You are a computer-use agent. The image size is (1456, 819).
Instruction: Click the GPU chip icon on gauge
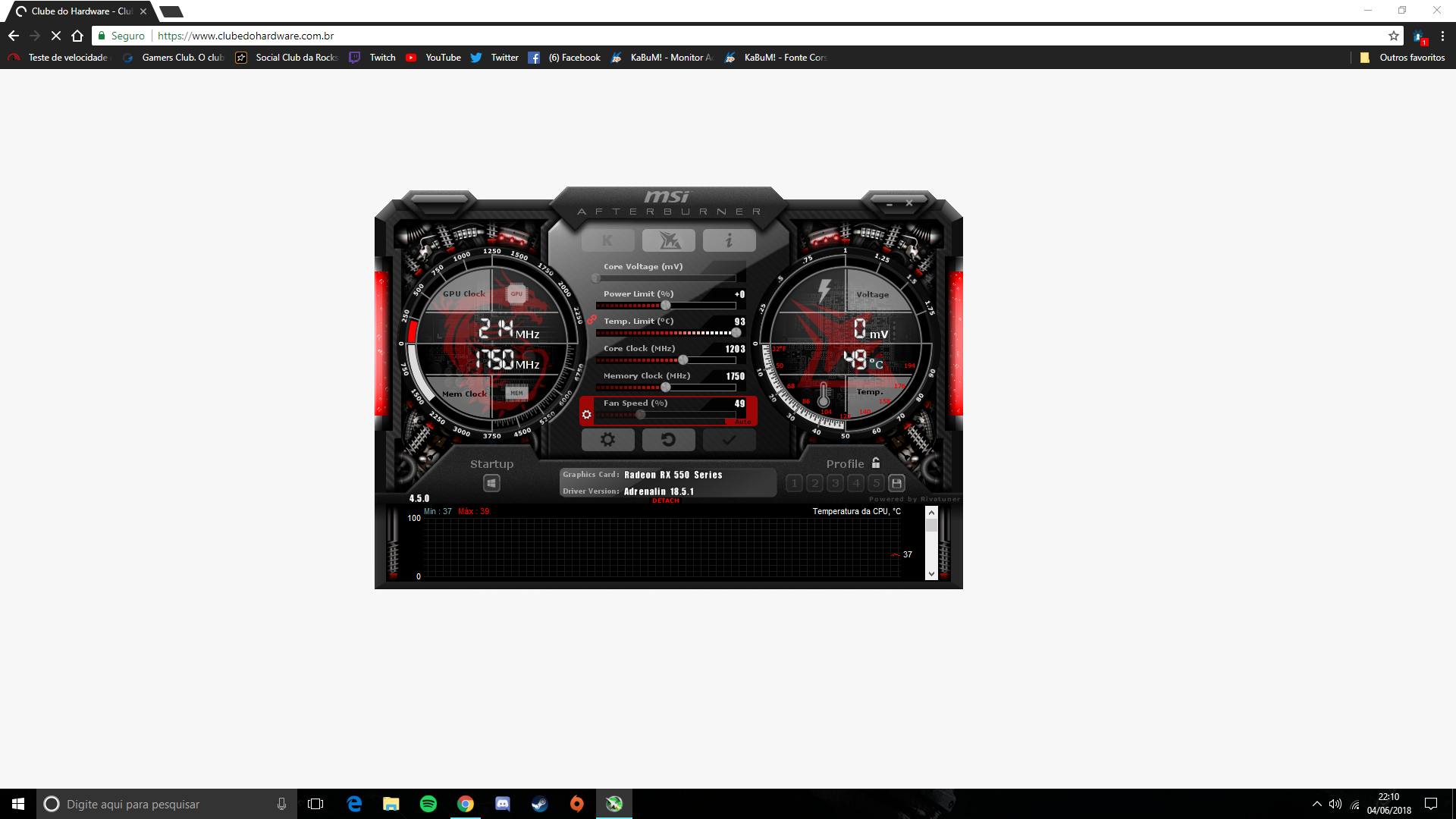pos(516,294)
